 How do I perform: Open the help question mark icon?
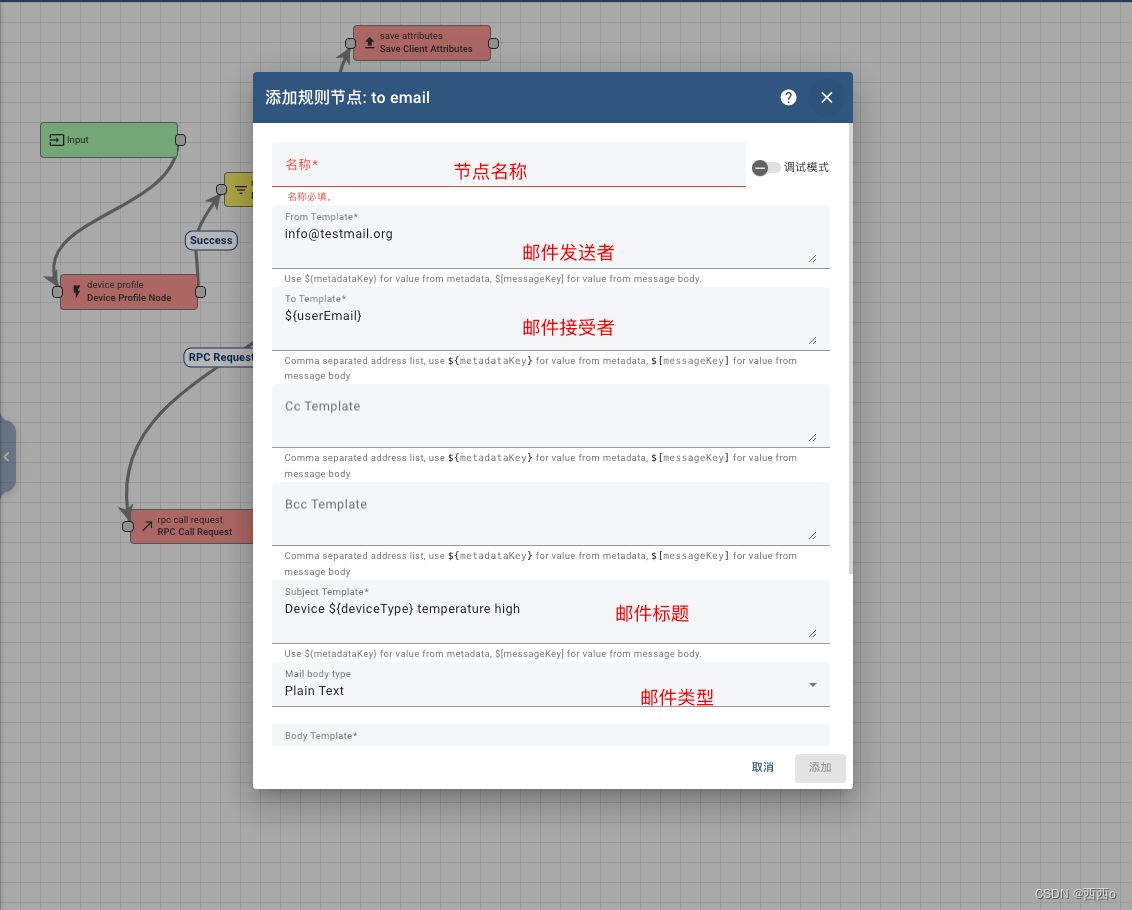(x=788, y=97)
